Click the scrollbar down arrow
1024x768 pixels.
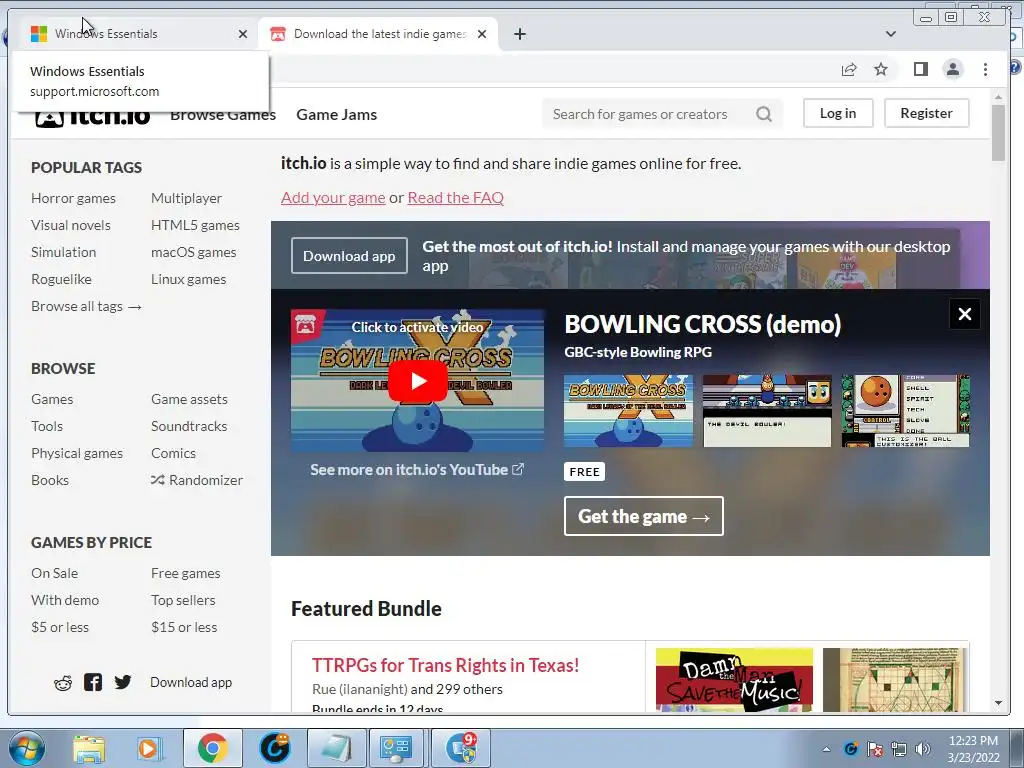pyautogui.click(x=998, y=703)
